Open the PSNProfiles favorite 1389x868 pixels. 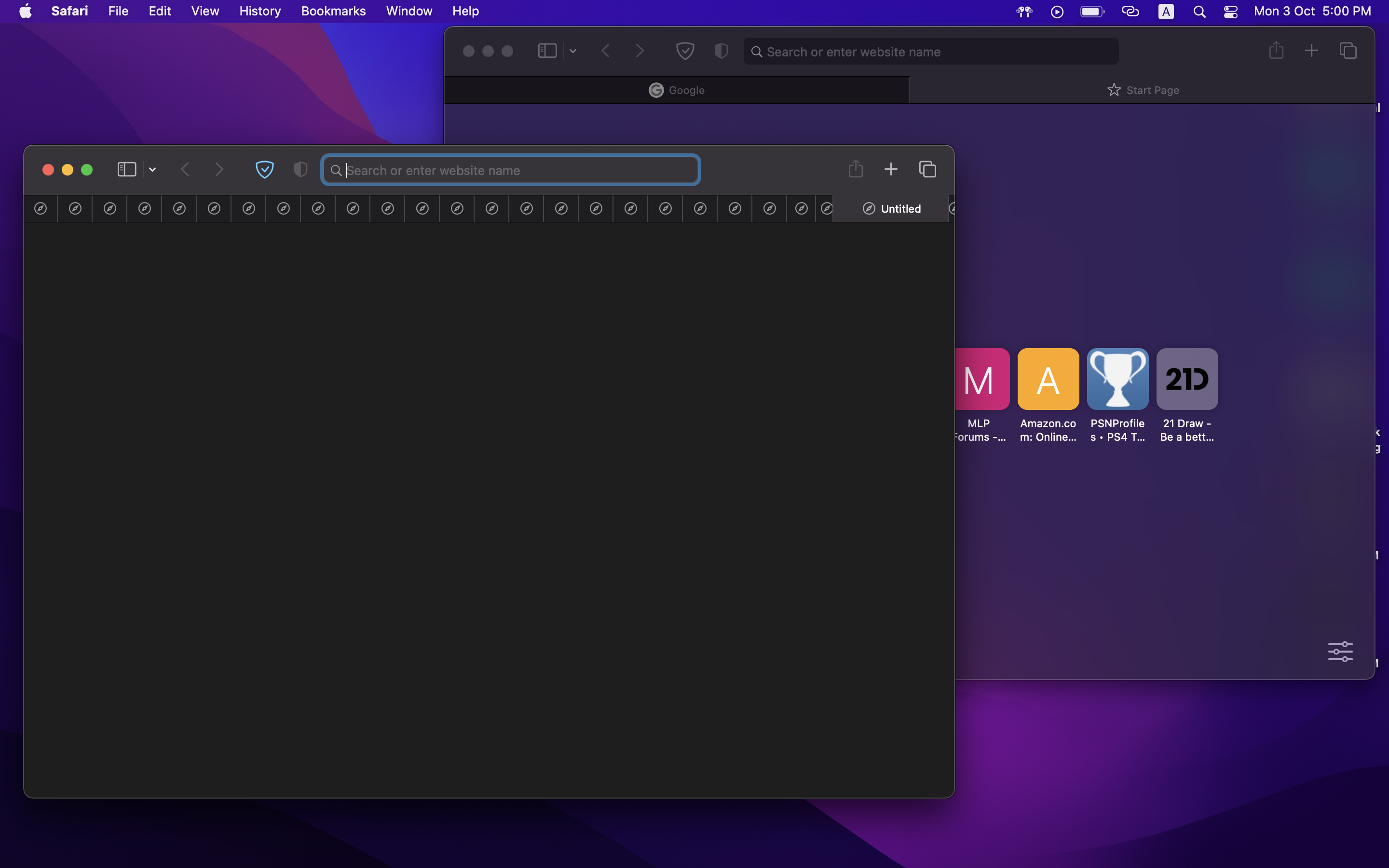click(x=1117, y=380)
